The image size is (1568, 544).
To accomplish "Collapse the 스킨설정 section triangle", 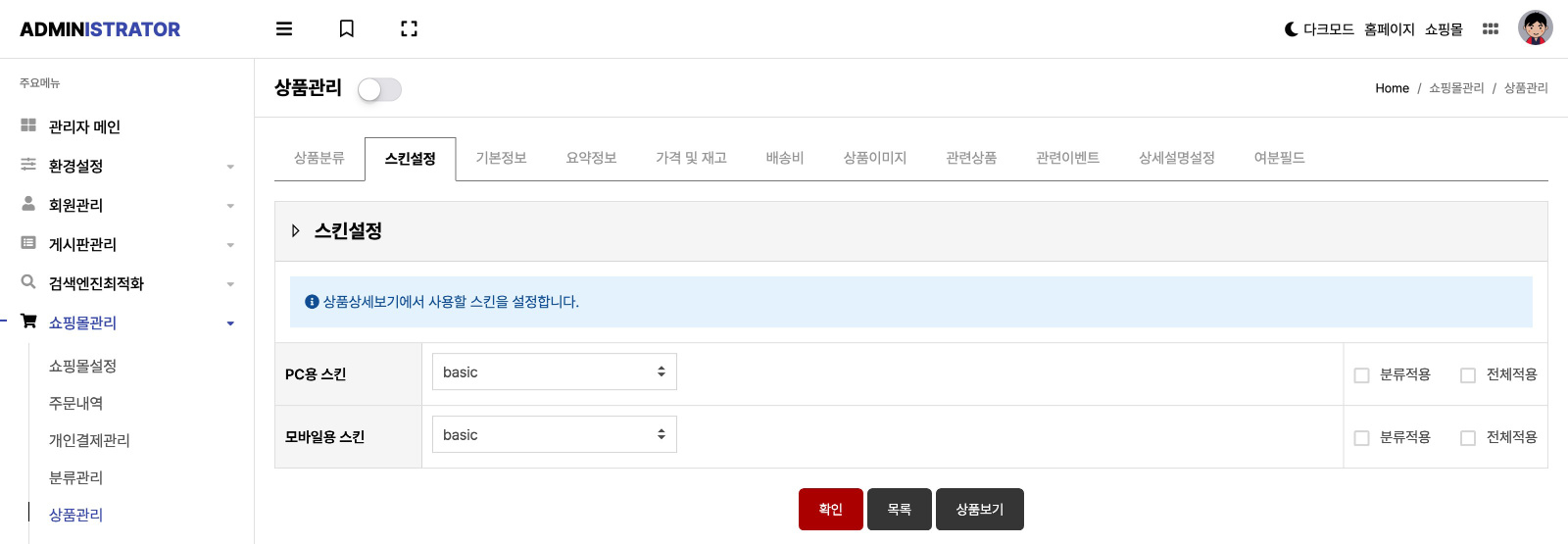I will click(x=295, y=231).
